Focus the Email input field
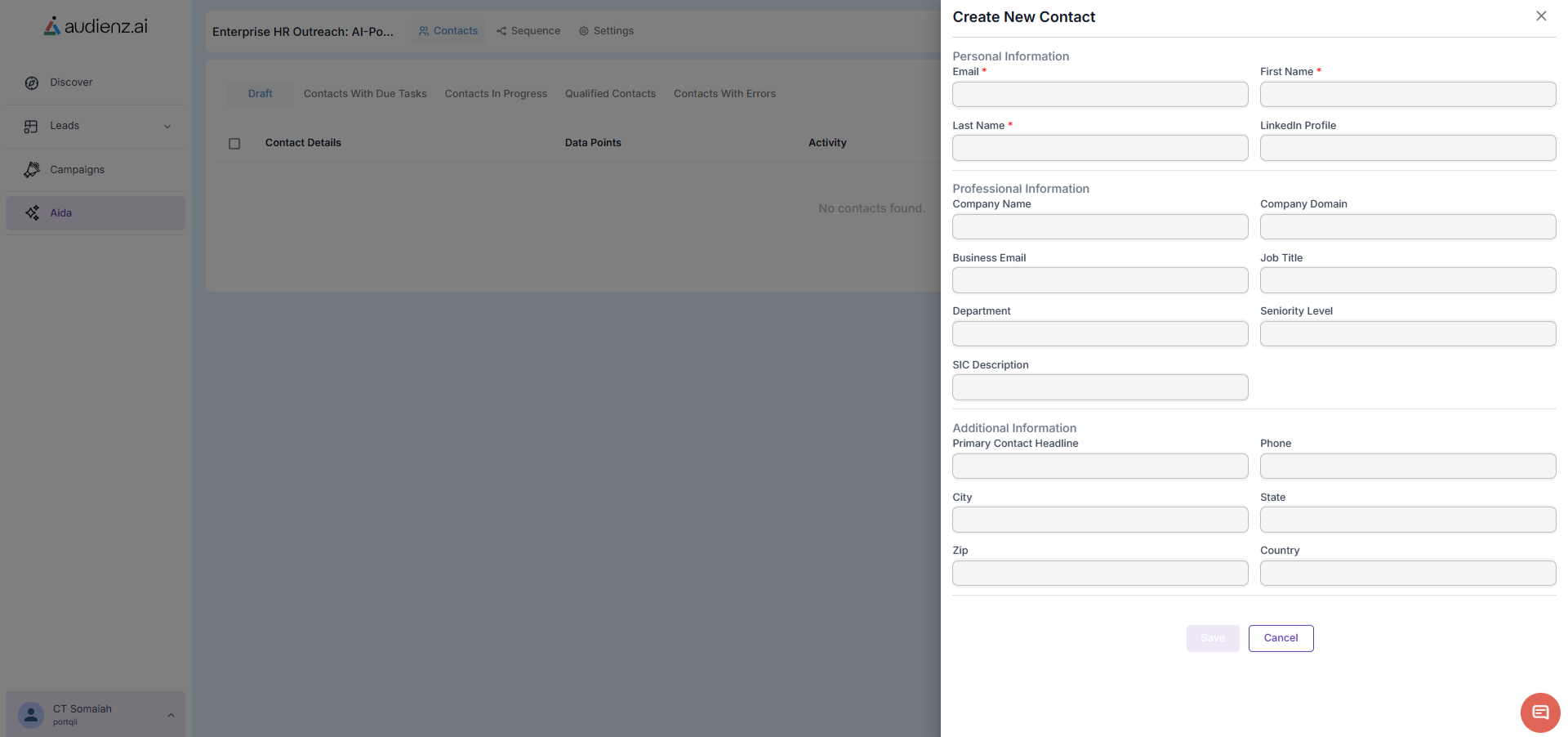This screenshot has width=1568, height=737. pos(1100,94)
